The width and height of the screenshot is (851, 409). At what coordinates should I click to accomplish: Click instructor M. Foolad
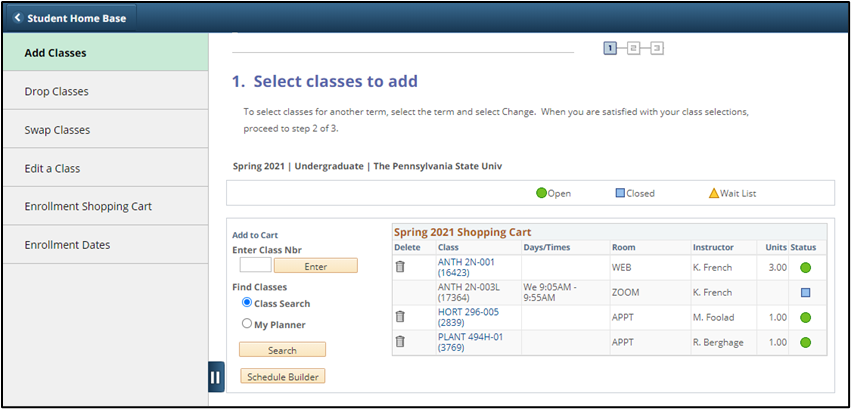713,317
